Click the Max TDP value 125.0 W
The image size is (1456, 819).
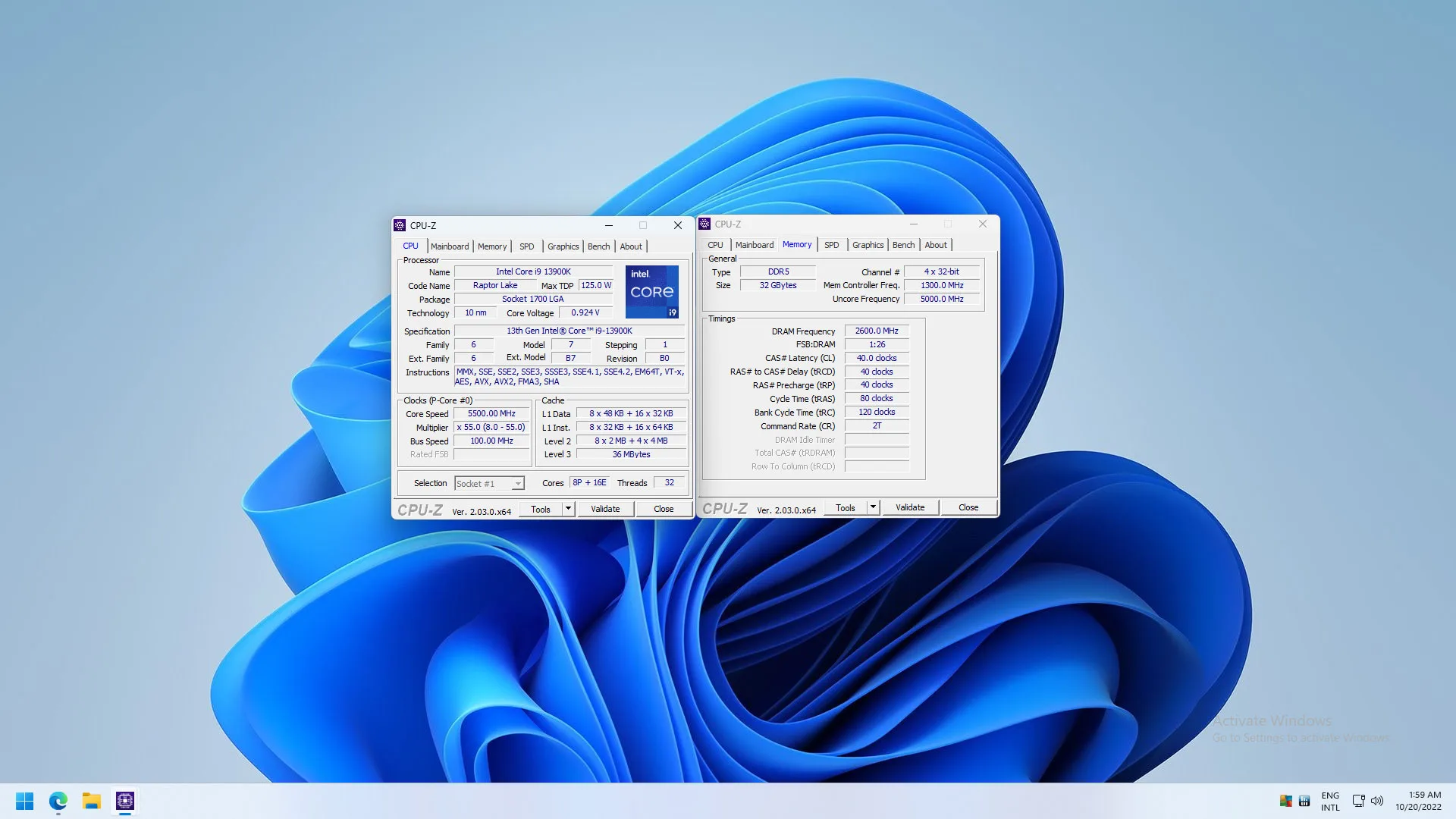tap(596, 286)
